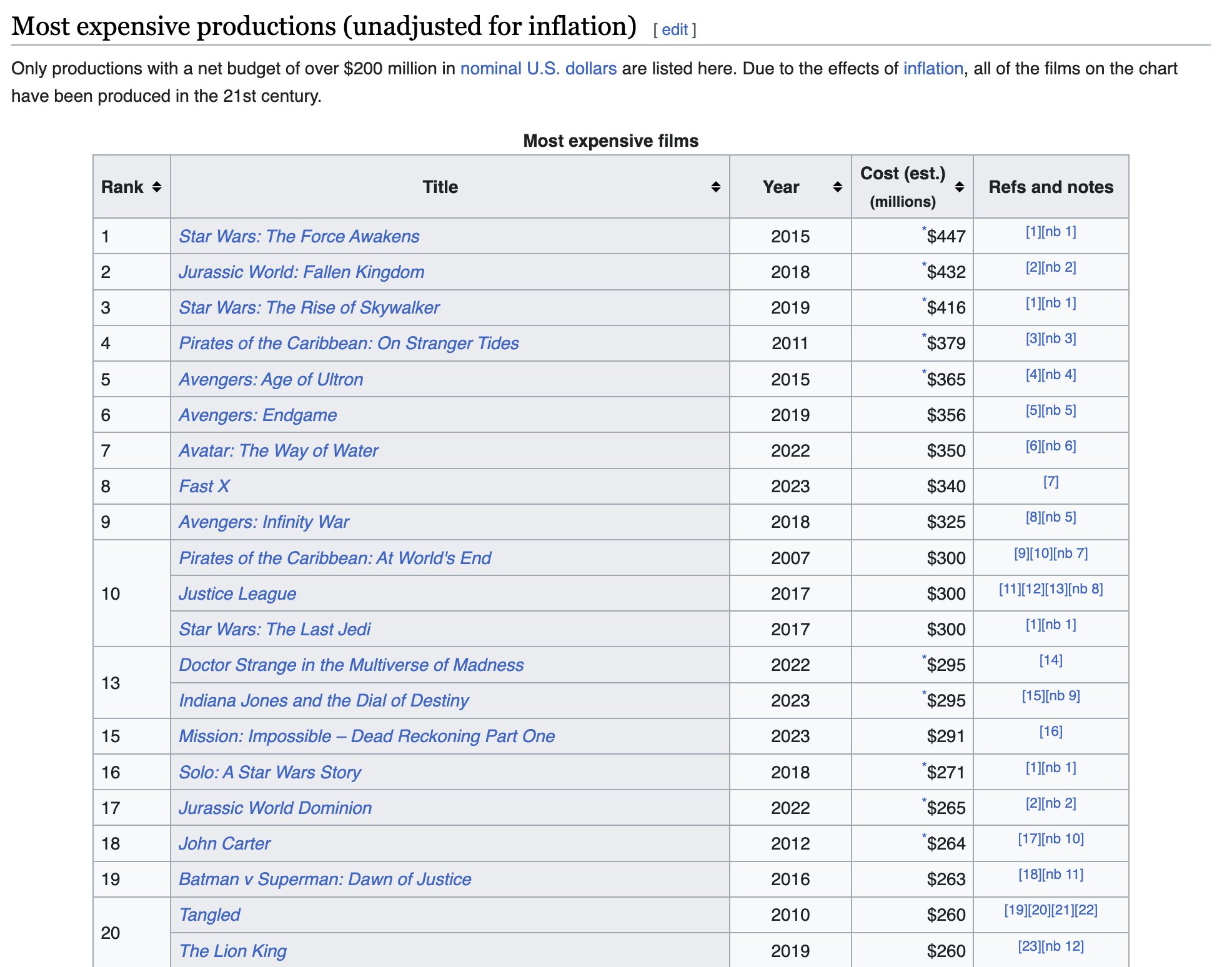Sort table by Rank column arrows
Screen dimensions: 1232x967
157,187
